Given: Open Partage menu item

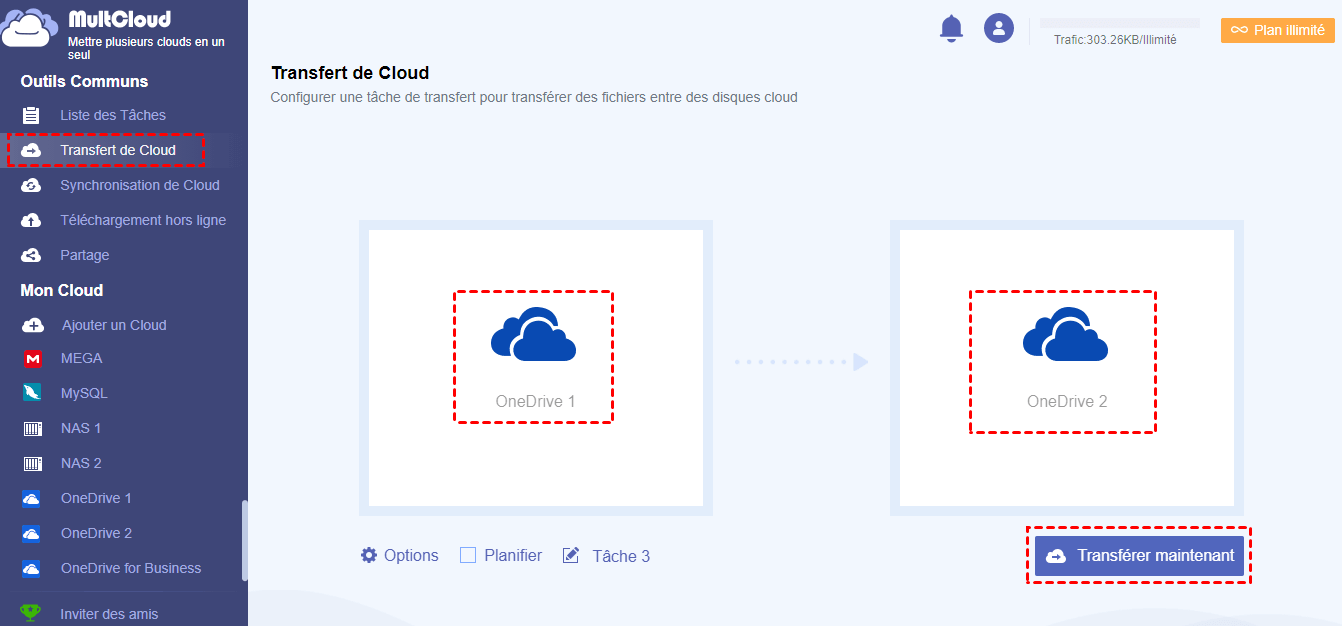Looking at the screenshot, I should click(x=85, y=255).
